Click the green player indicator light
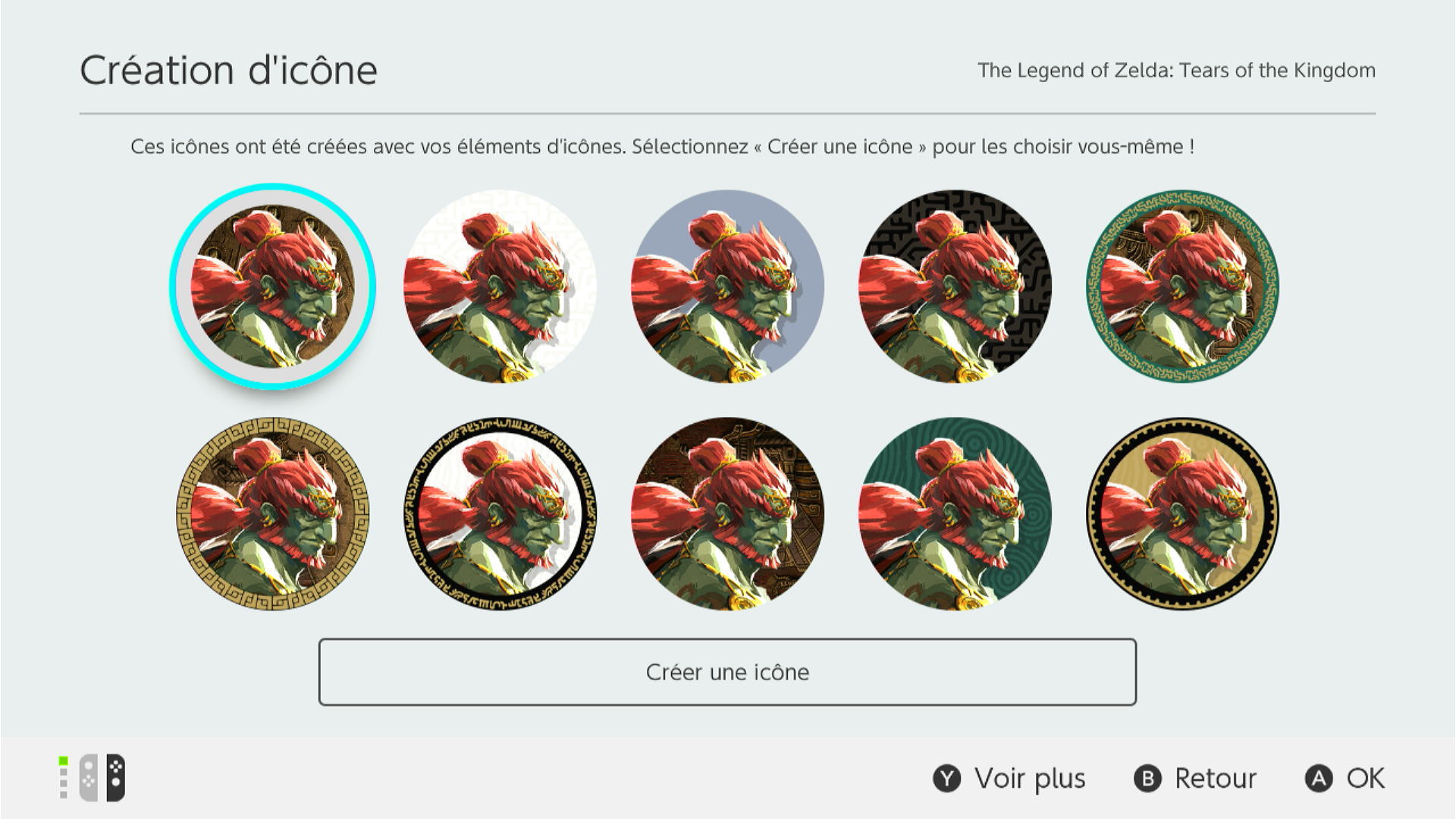This screenshot has width=1456, height=819. [64, 761]
